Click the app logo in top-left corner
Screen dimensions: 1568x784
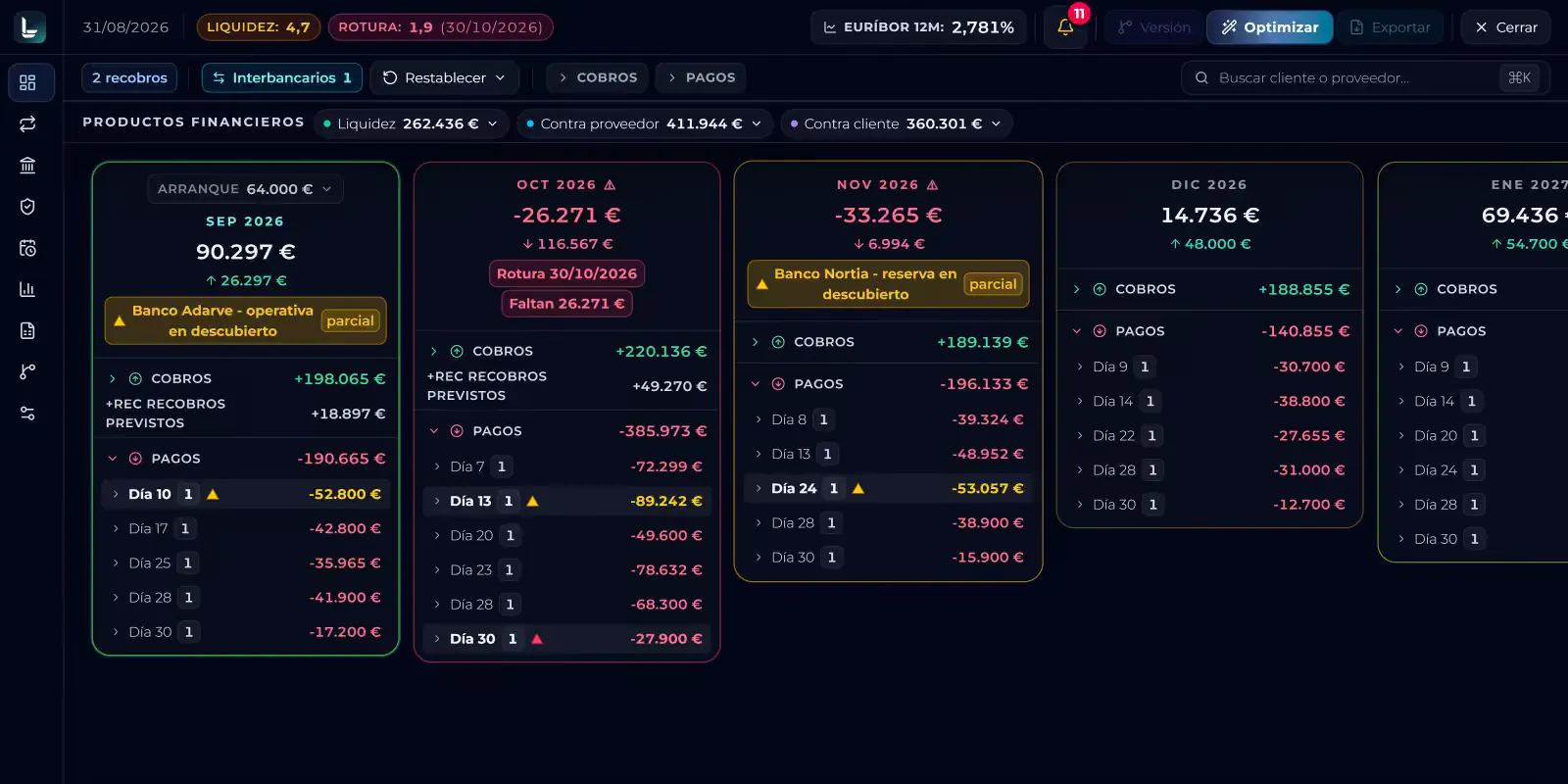point(30,27)
